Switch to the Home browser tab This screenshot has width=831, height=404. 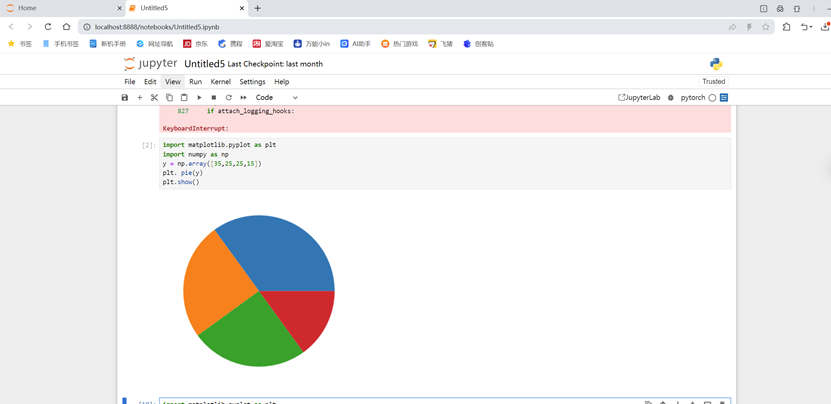61,8
